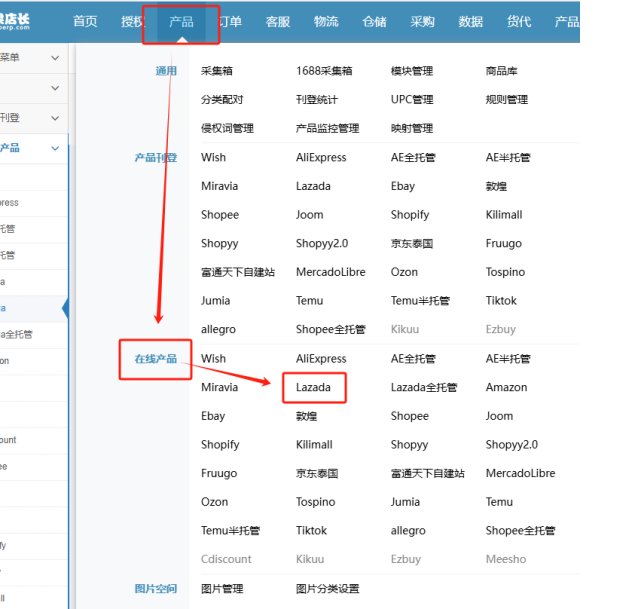This screenshot has width=617, height=609.
Task: Choose 京东泰国 under 在线产品
Action: coord(317,473)
